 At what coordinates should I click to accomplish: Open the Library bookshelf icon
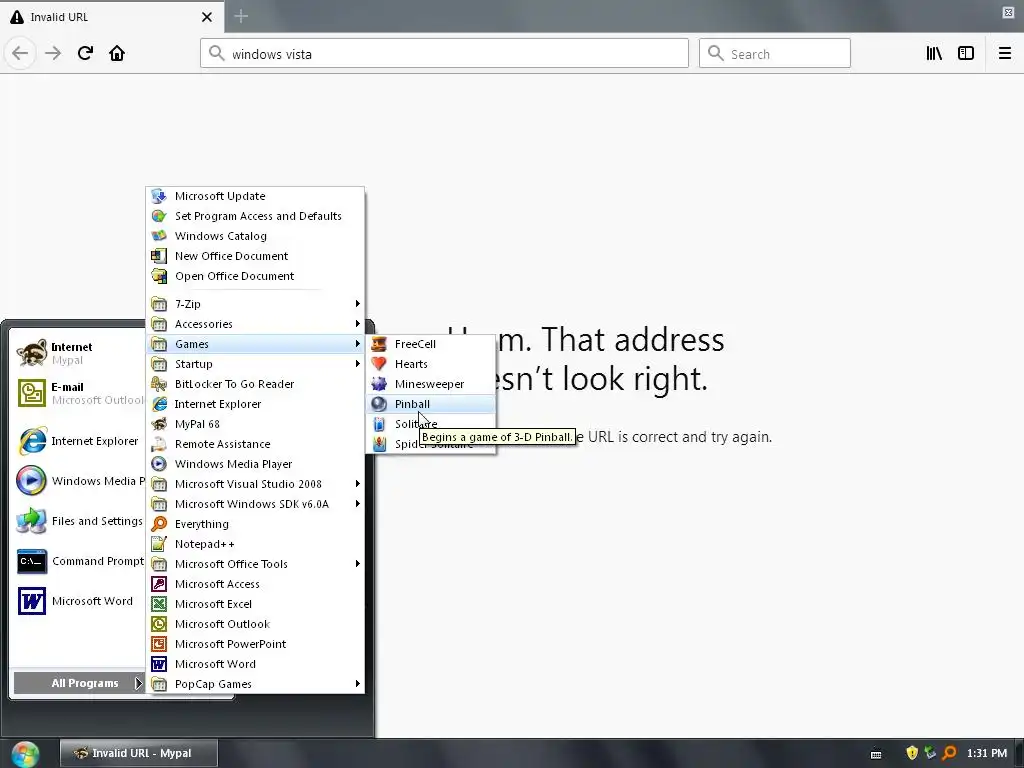click(934, 54)
